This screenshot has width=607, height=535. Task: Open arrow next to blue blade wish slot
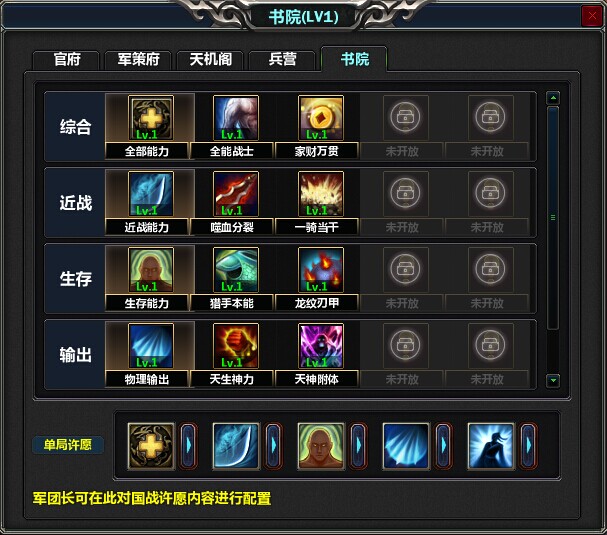[274, 446]
